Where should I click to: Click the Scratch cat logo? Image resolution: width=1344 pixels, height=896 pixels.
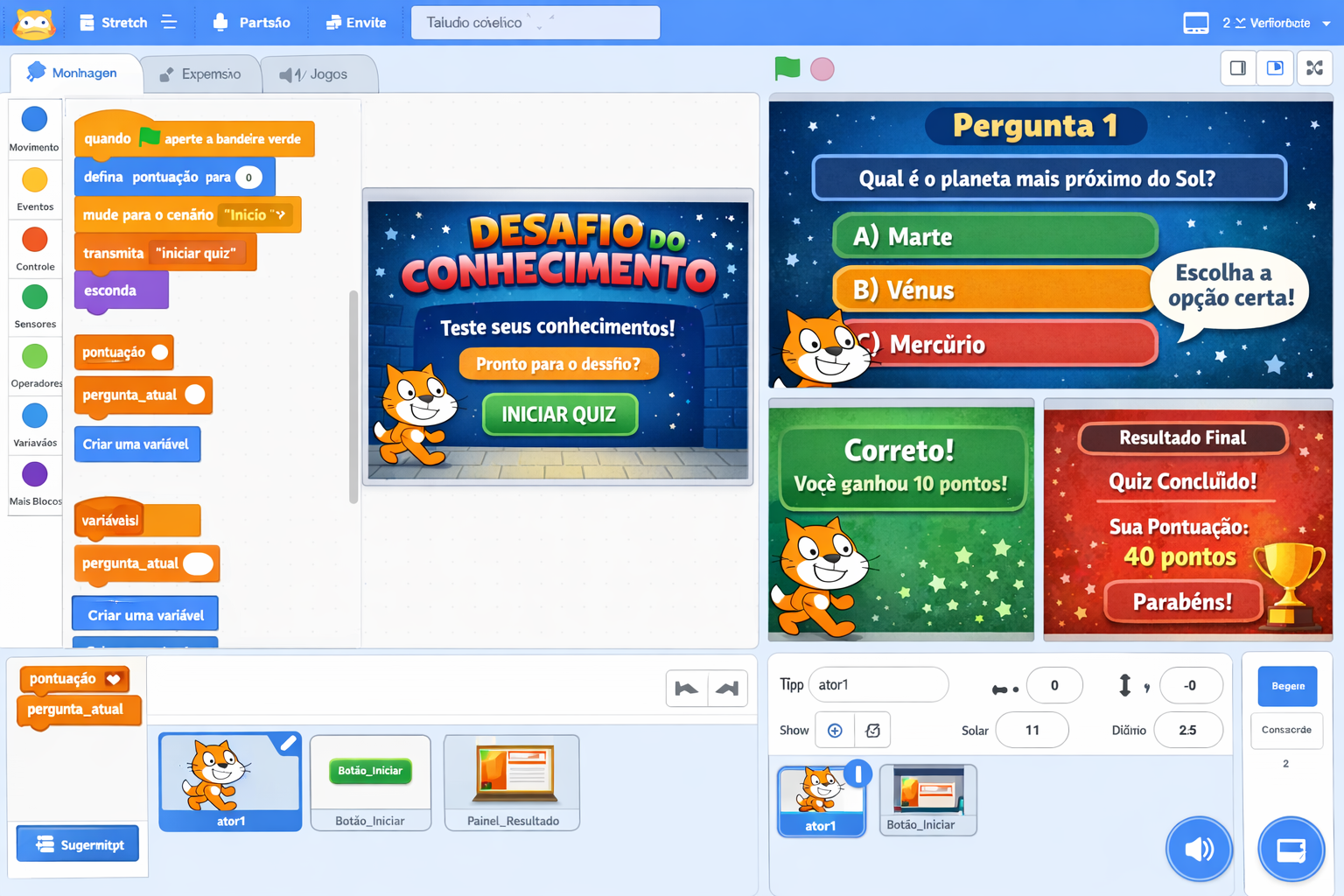point(35,23)
